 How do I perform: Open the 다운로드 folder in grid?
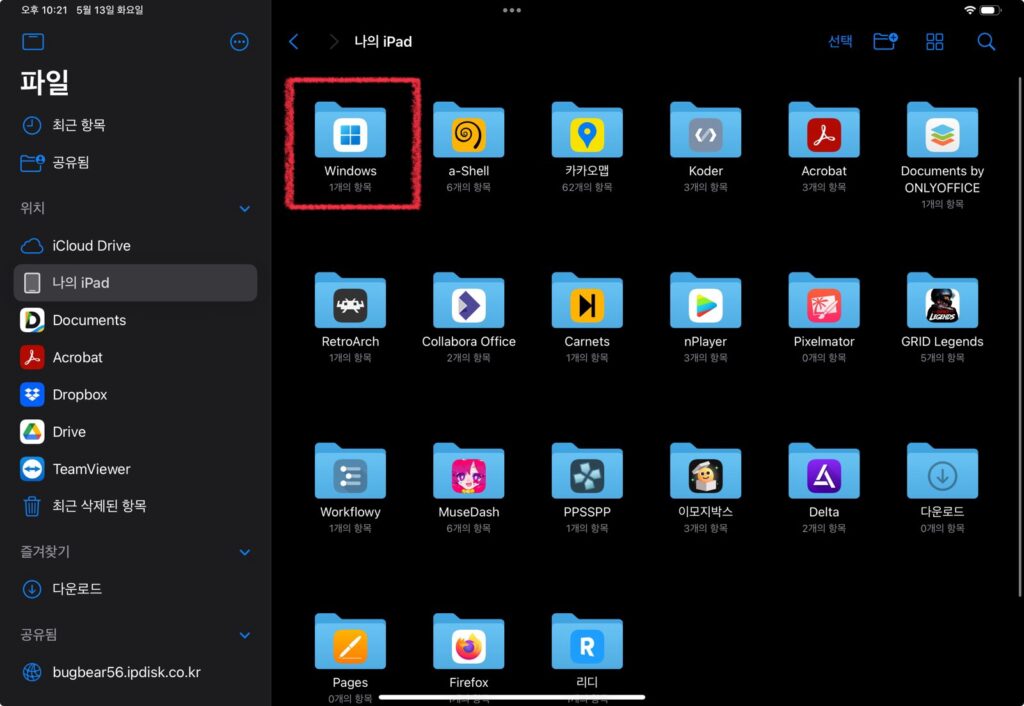pos(942,471)
